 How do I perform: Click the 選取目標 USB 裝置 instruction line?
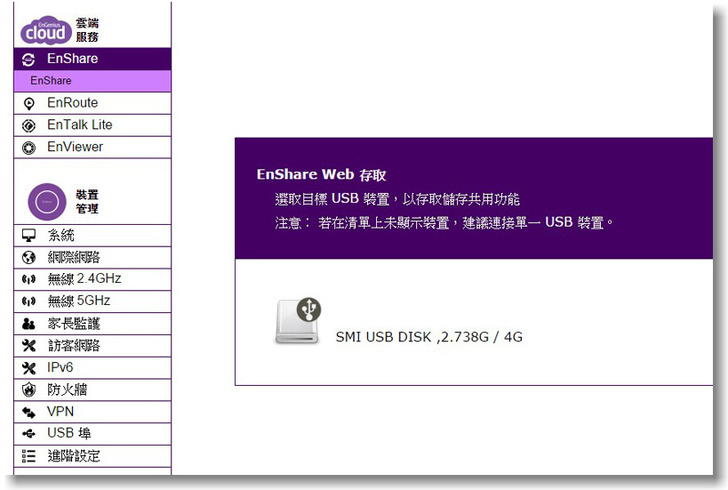coord(397,199)
